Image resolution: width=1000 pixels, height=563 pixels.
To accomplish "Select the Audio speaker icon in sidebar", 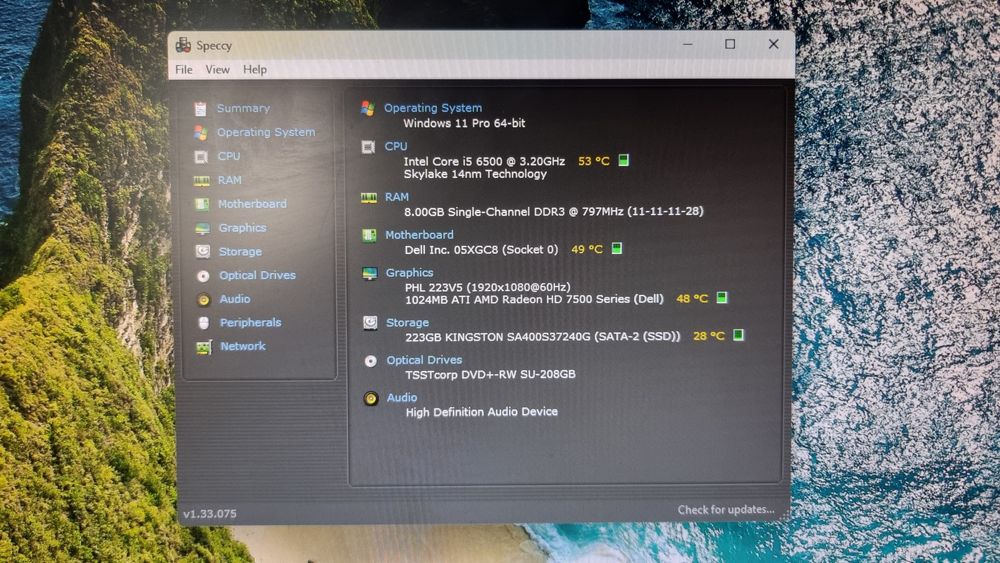I will tap(203, 300).
